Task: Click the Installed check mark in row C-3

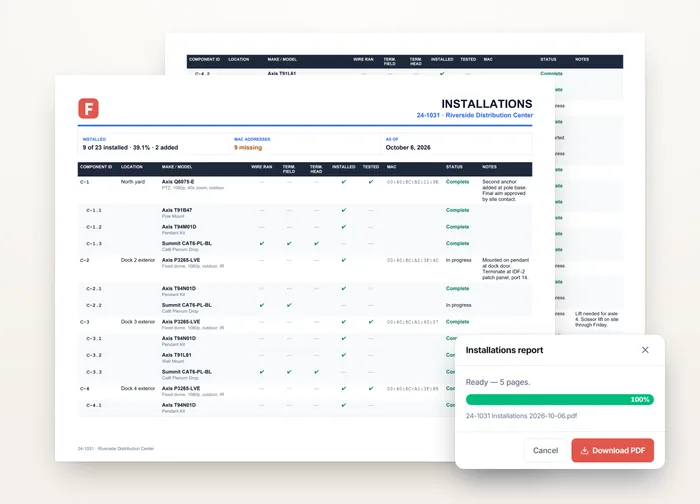Action: coord(343,321)
